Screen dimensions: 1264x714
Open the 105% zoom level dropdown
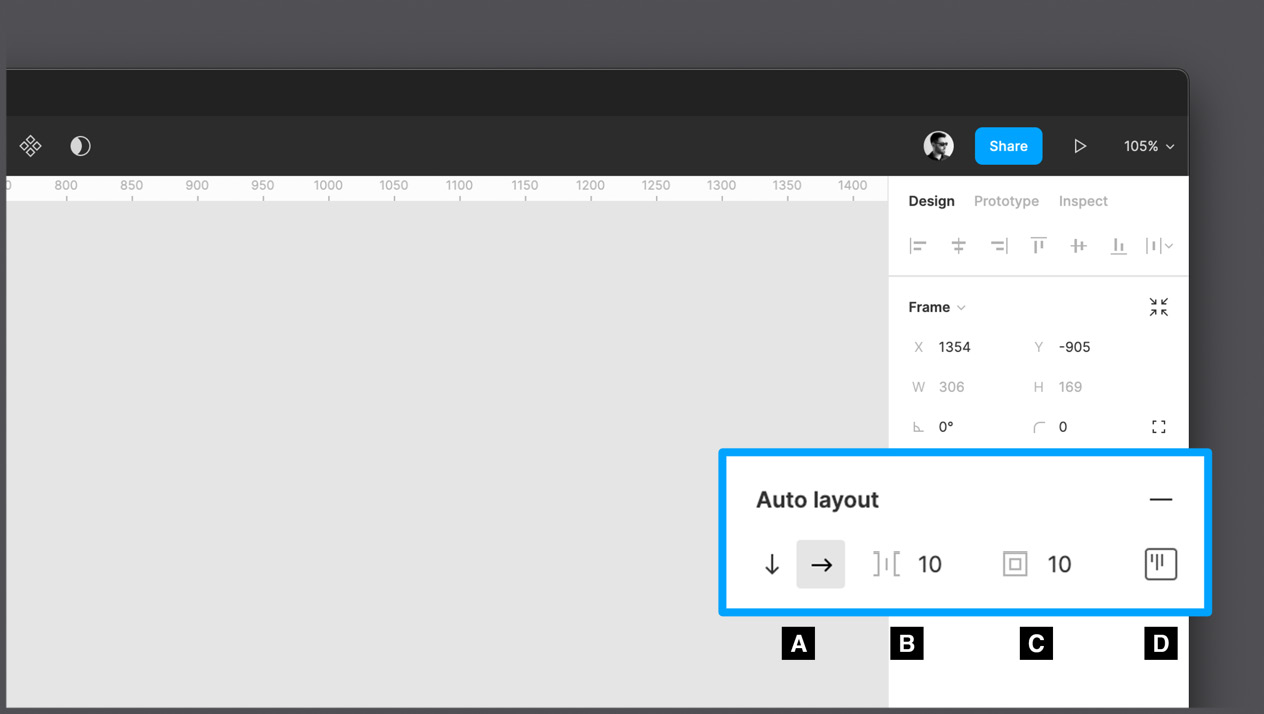tap(1147, 145)
